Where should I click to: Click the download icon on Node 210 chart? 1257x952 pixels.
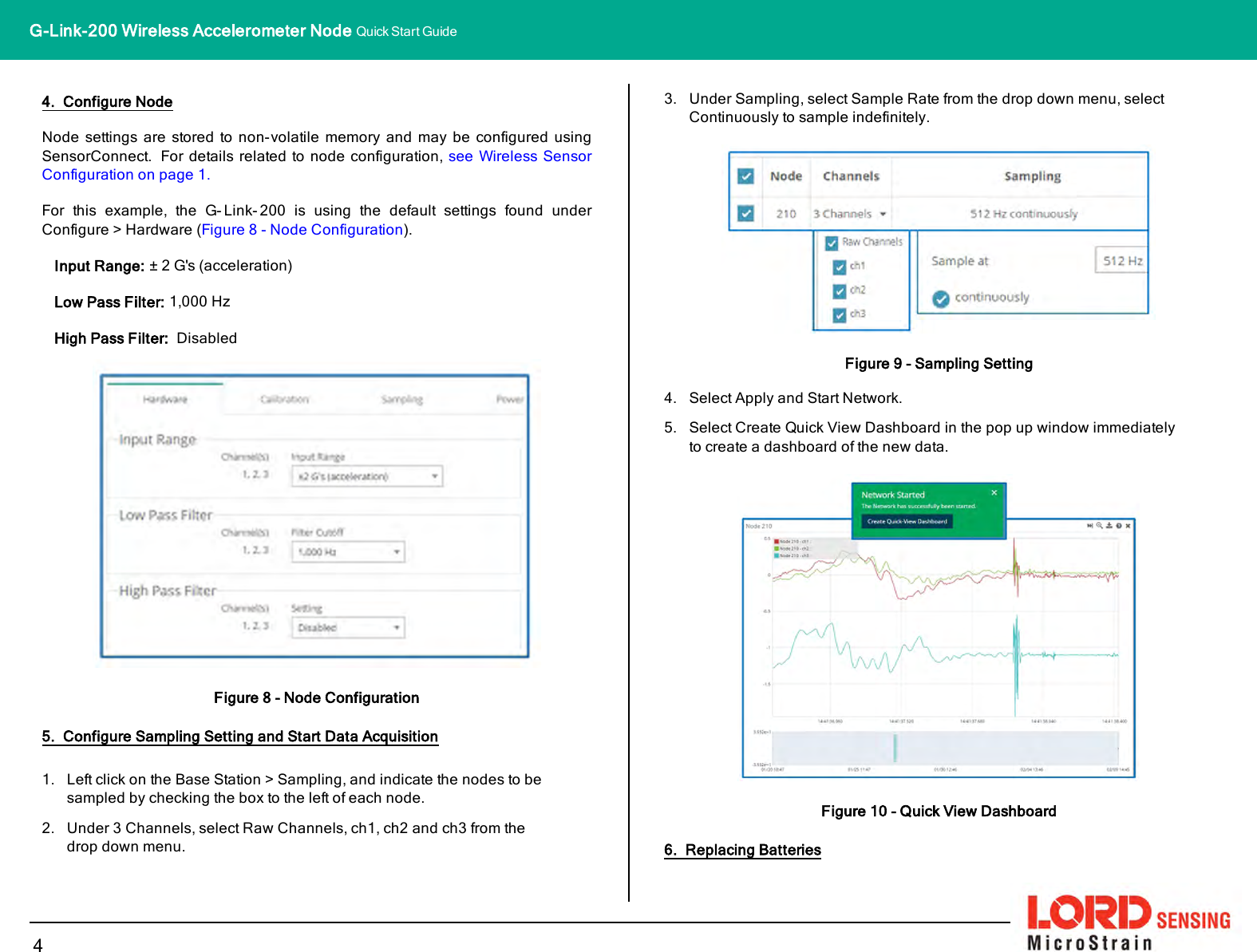pos(1109,526)
